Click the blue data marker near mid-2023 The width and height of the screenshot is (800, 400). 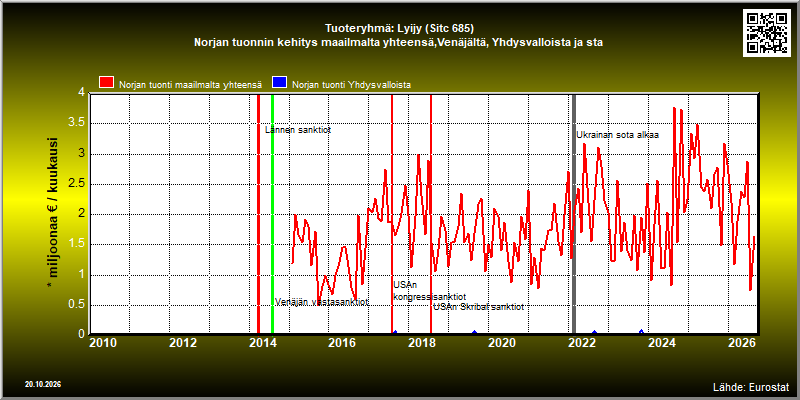[x=641, y=332]
